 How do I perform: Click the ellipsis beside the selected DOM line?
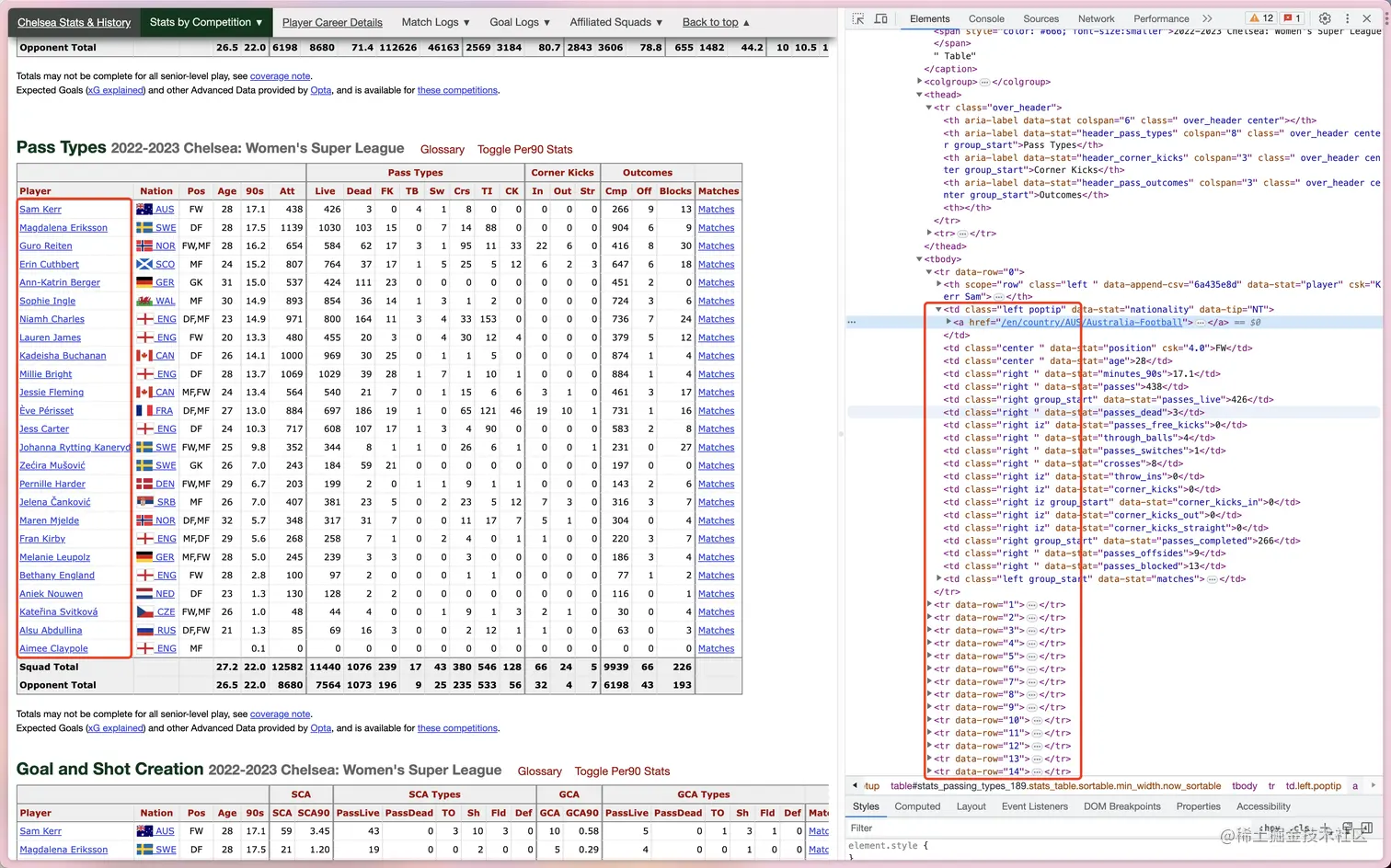(852, 323)
